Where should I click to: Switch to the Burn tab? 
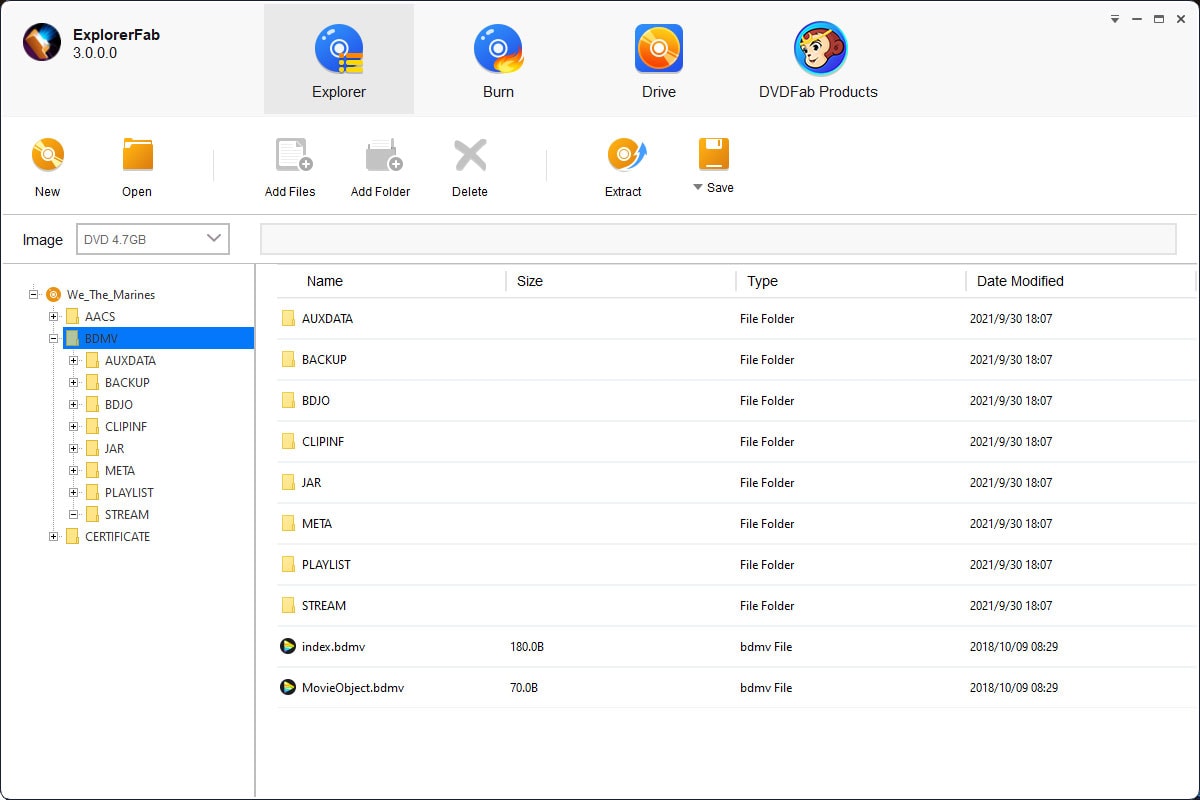[x=498, y=59]
